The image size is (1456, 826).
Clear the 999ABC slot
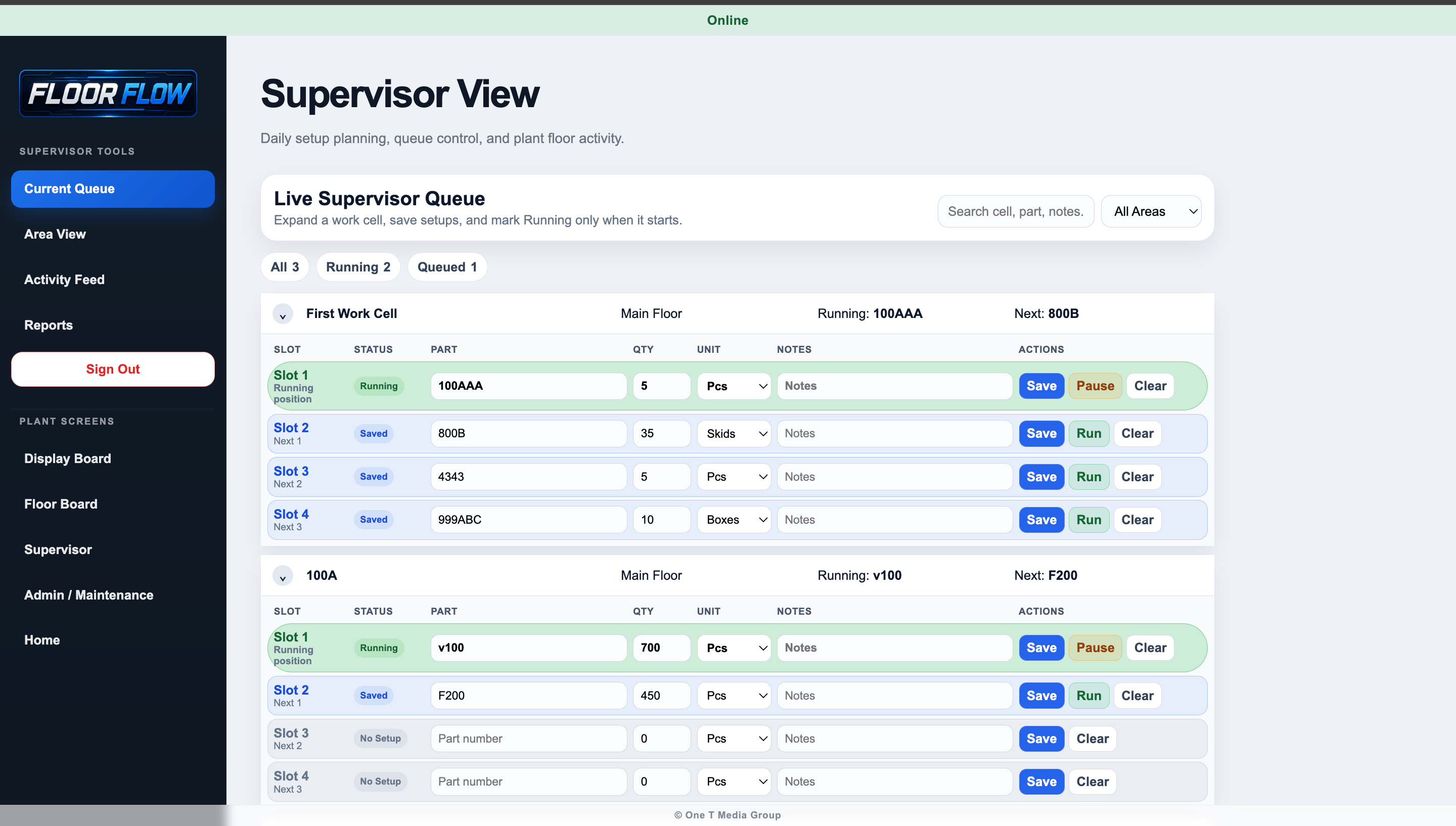point(1137,520)
